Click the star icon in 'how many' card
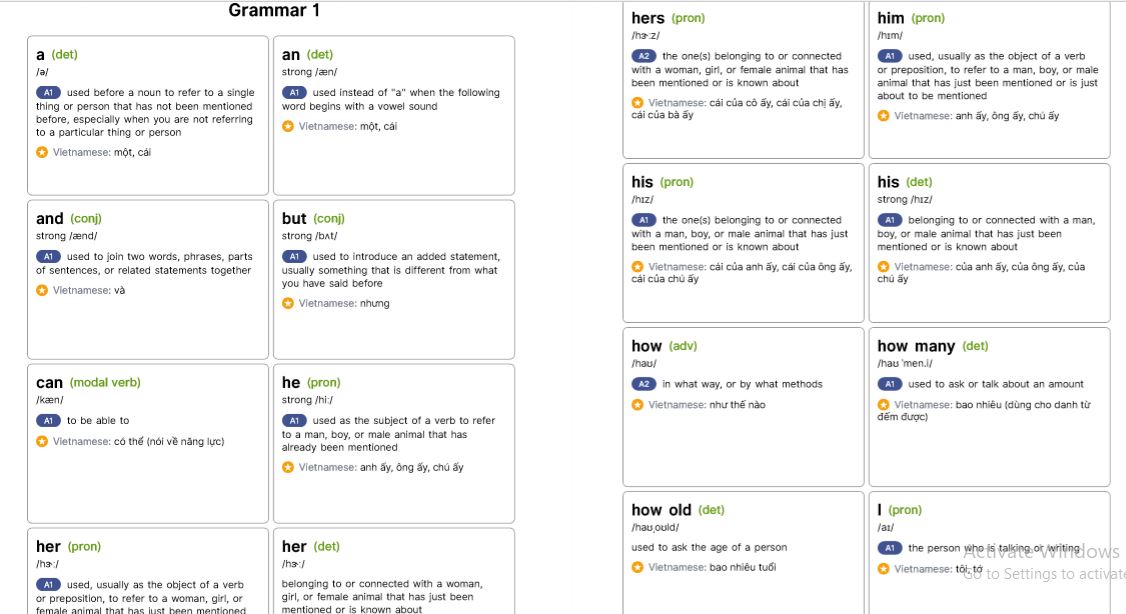This screenshot has width=1126, height=614. 883,405
